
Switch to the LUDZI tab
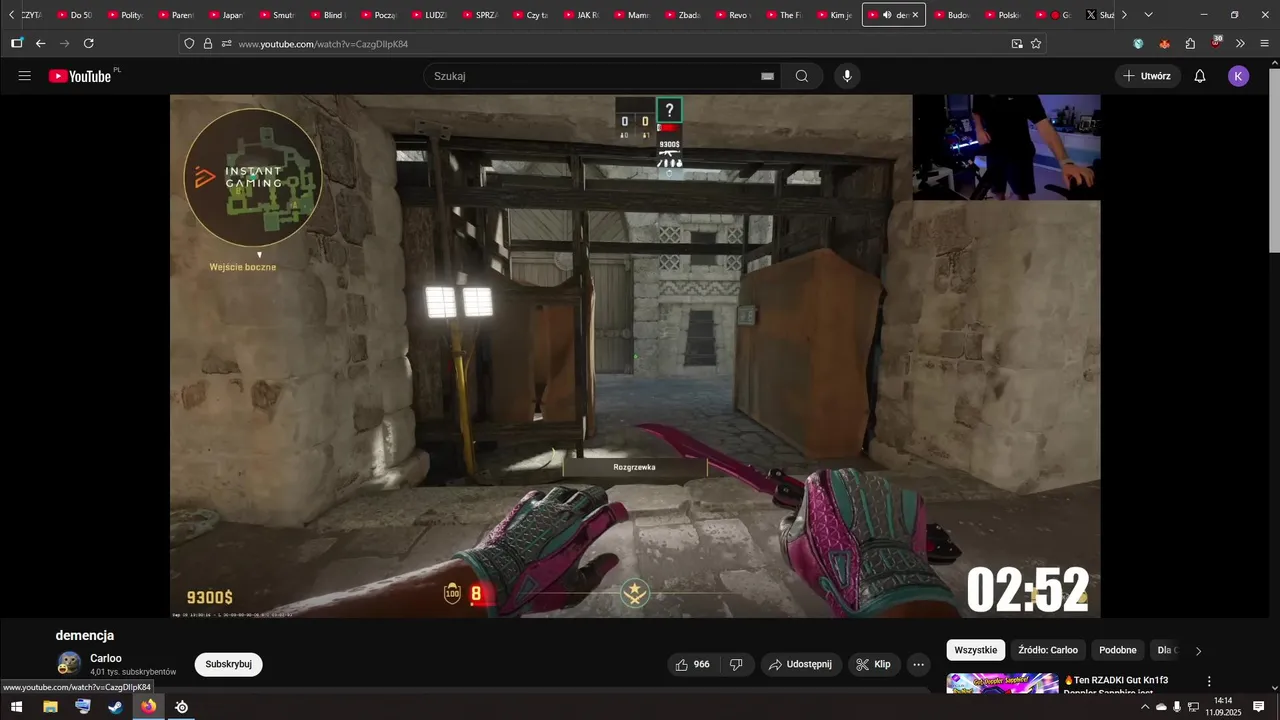coord(429,15)
